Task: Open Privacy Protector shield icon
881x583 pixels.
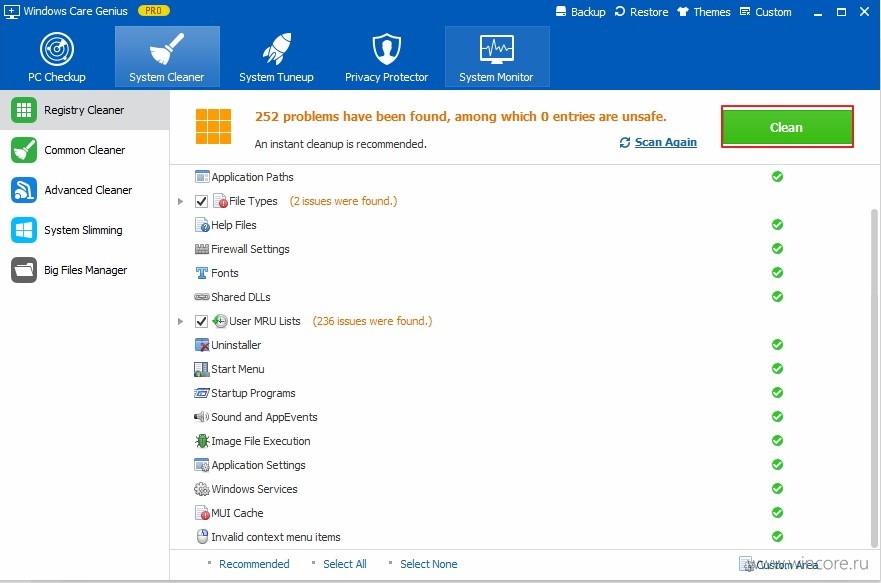Action: click(387, 49)
